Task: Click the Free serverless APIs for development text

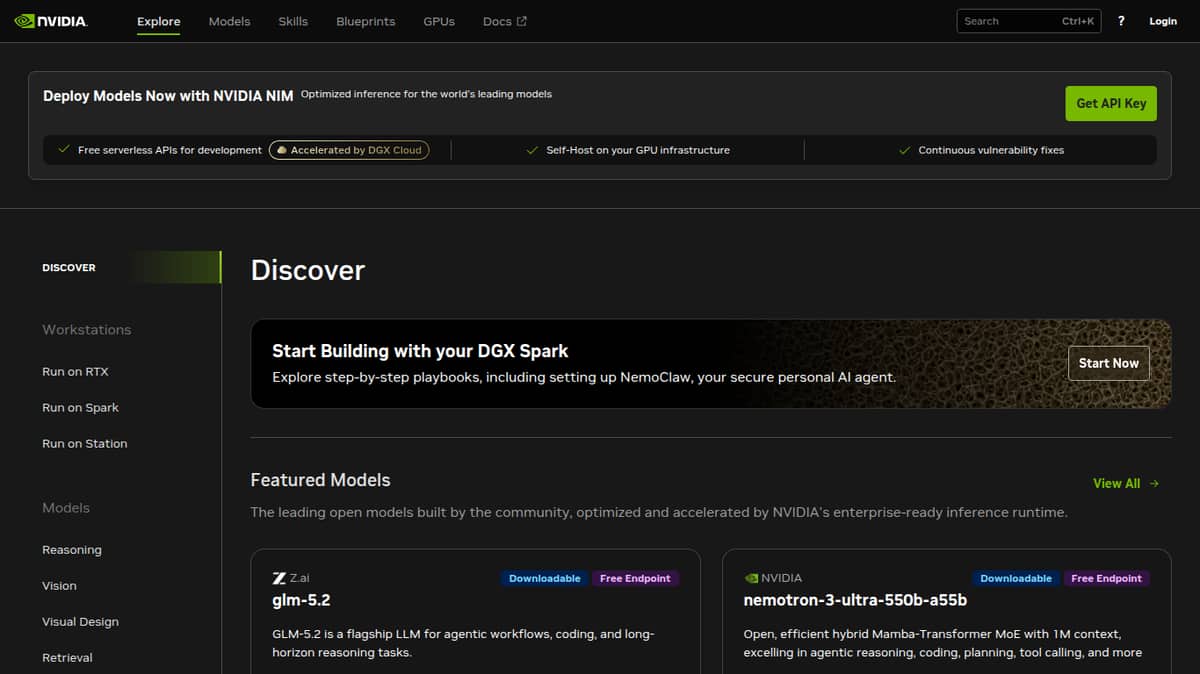Action: 170,150
